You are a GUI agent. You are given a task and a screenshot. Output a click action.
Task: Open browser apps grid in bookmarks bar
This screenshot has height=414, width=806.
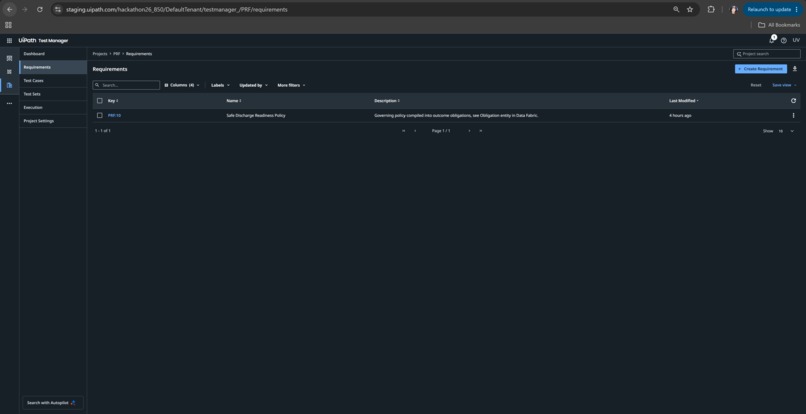(8, 25)
